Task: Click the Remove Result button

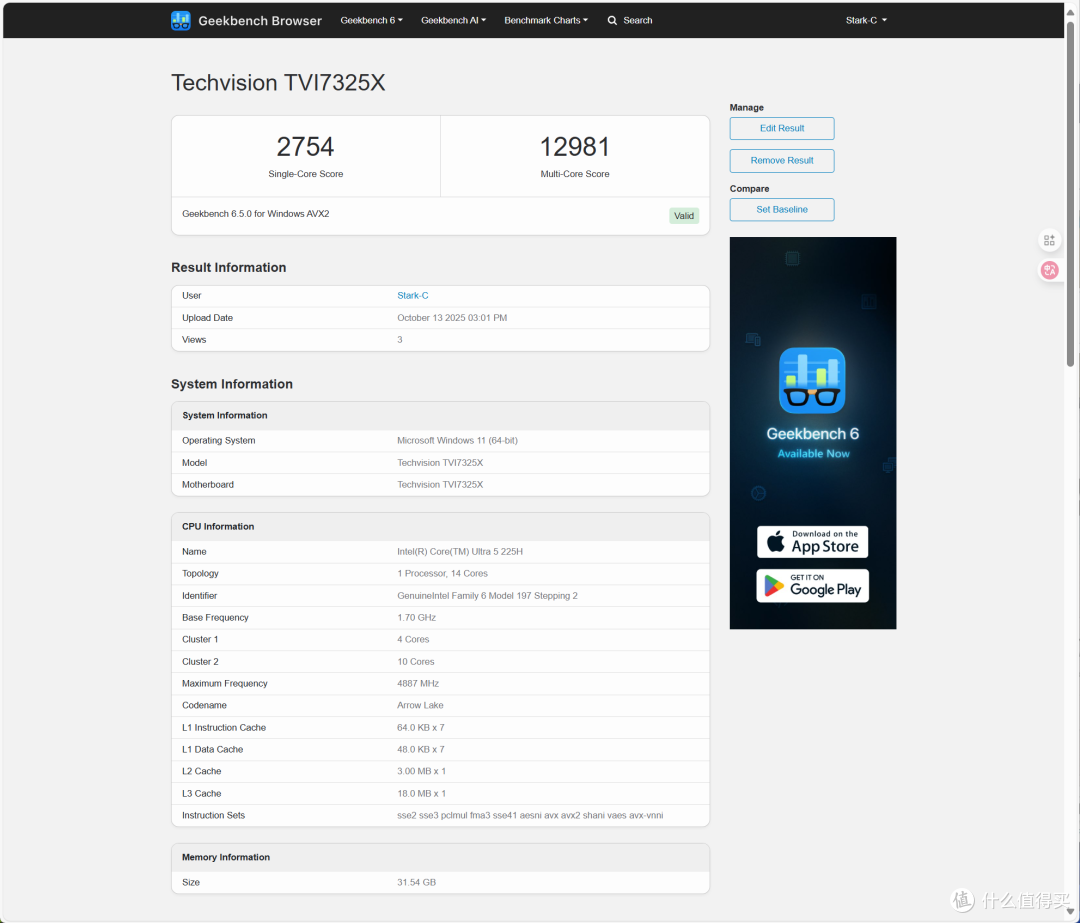Action: coord(782,160)
